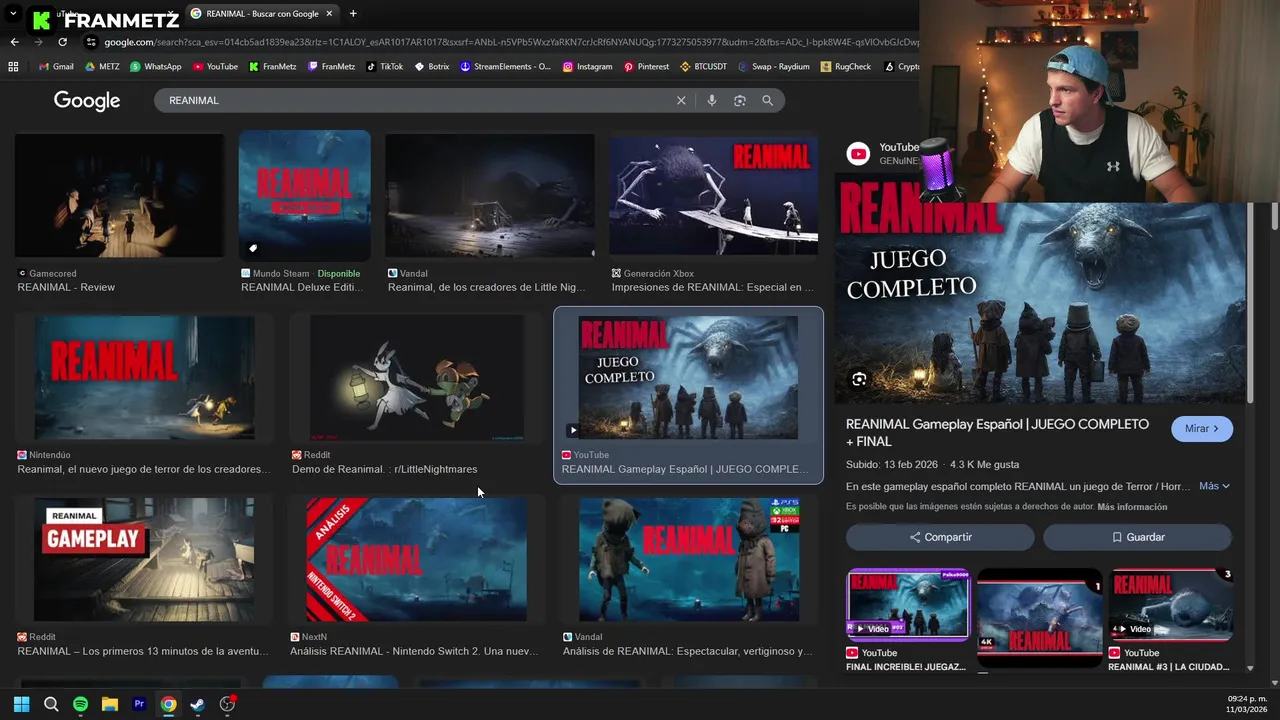Viewport: 1280px width, 720px height.
Task: Open File Explorer from the taskbar
Action: point(110,704)
